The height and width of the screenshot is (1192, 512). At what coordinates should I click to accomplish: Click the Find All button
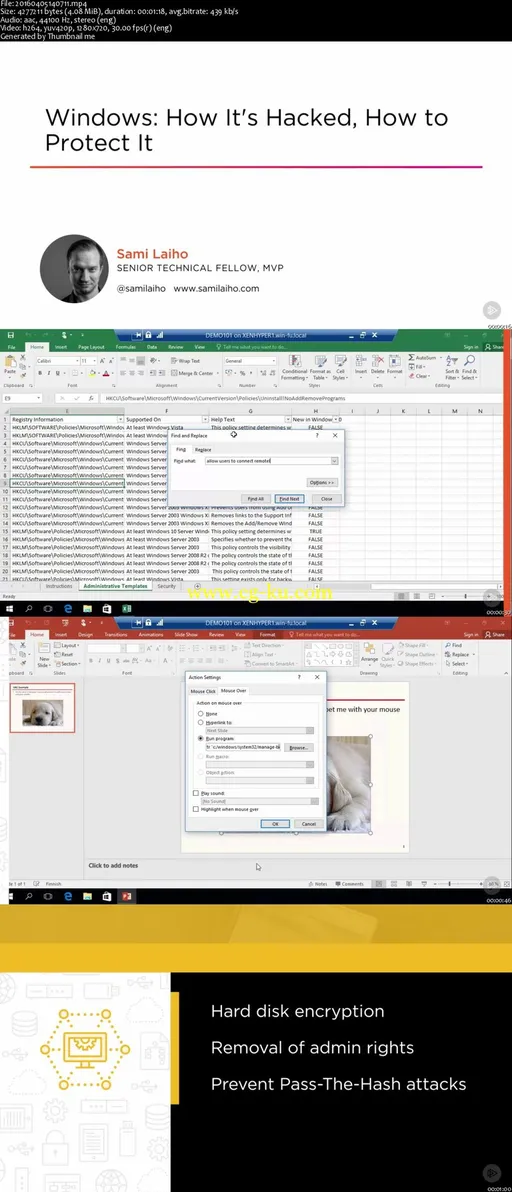(x=256, y=499)
